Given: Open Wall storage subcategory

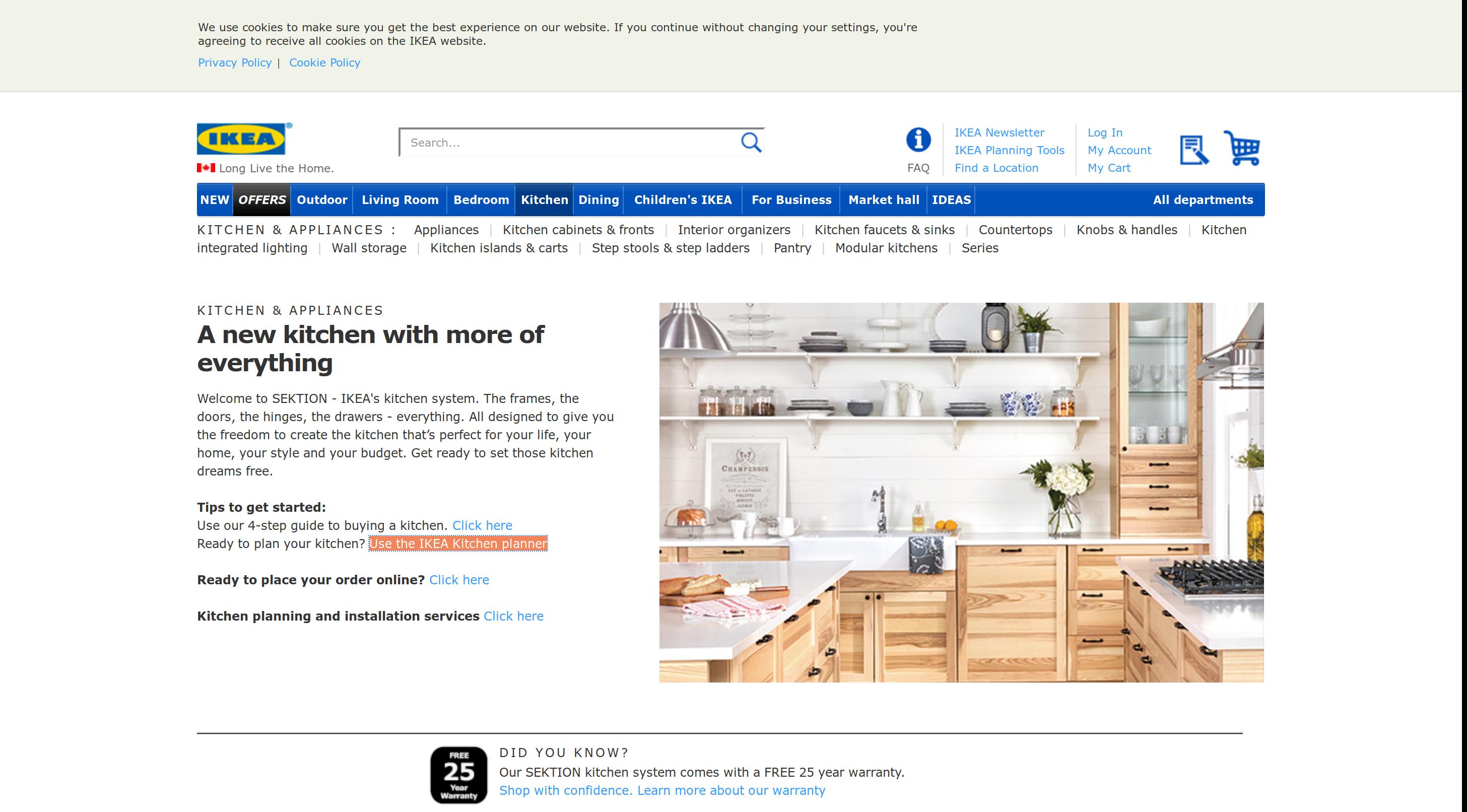Looking at the screenshot, I should click(369, 248).
